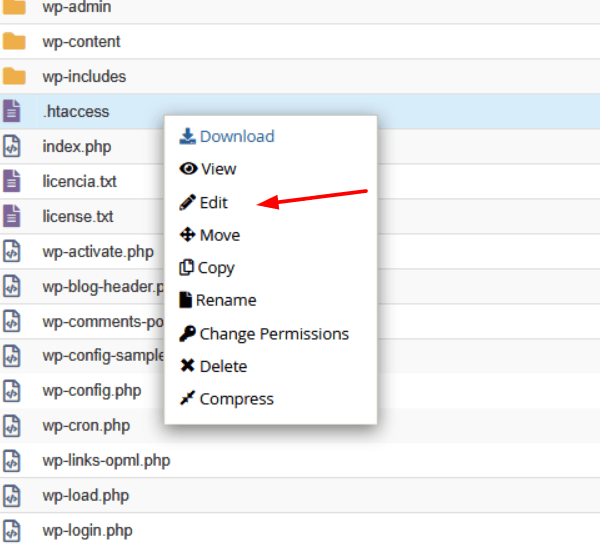Click the Copy pages icon

(x=186, y=267)
